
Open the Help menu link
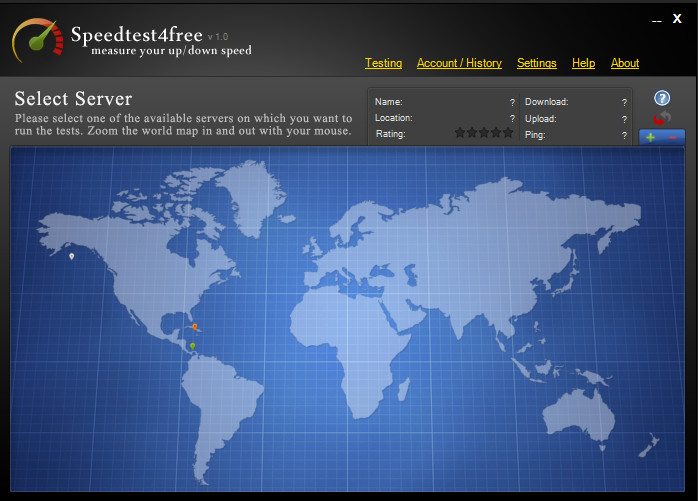pos(583,63)
